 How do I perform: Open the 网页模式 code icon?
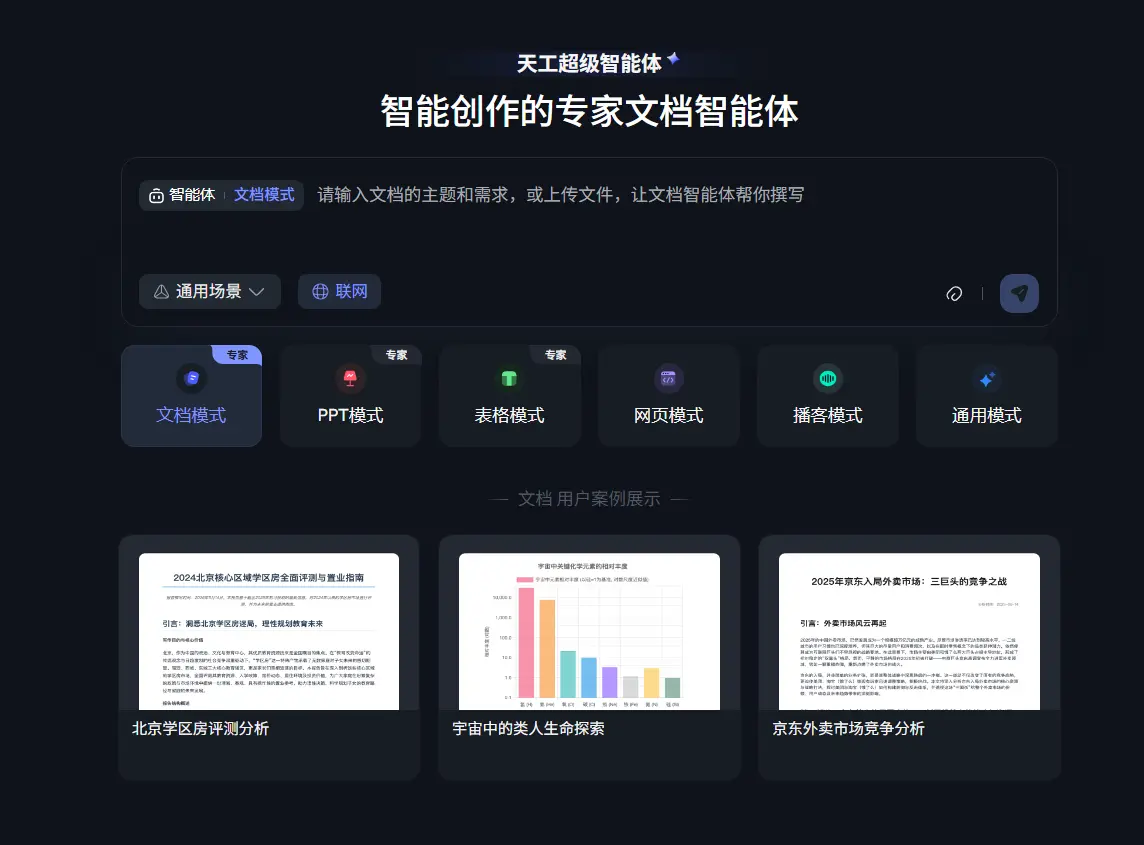coord(669,378)
